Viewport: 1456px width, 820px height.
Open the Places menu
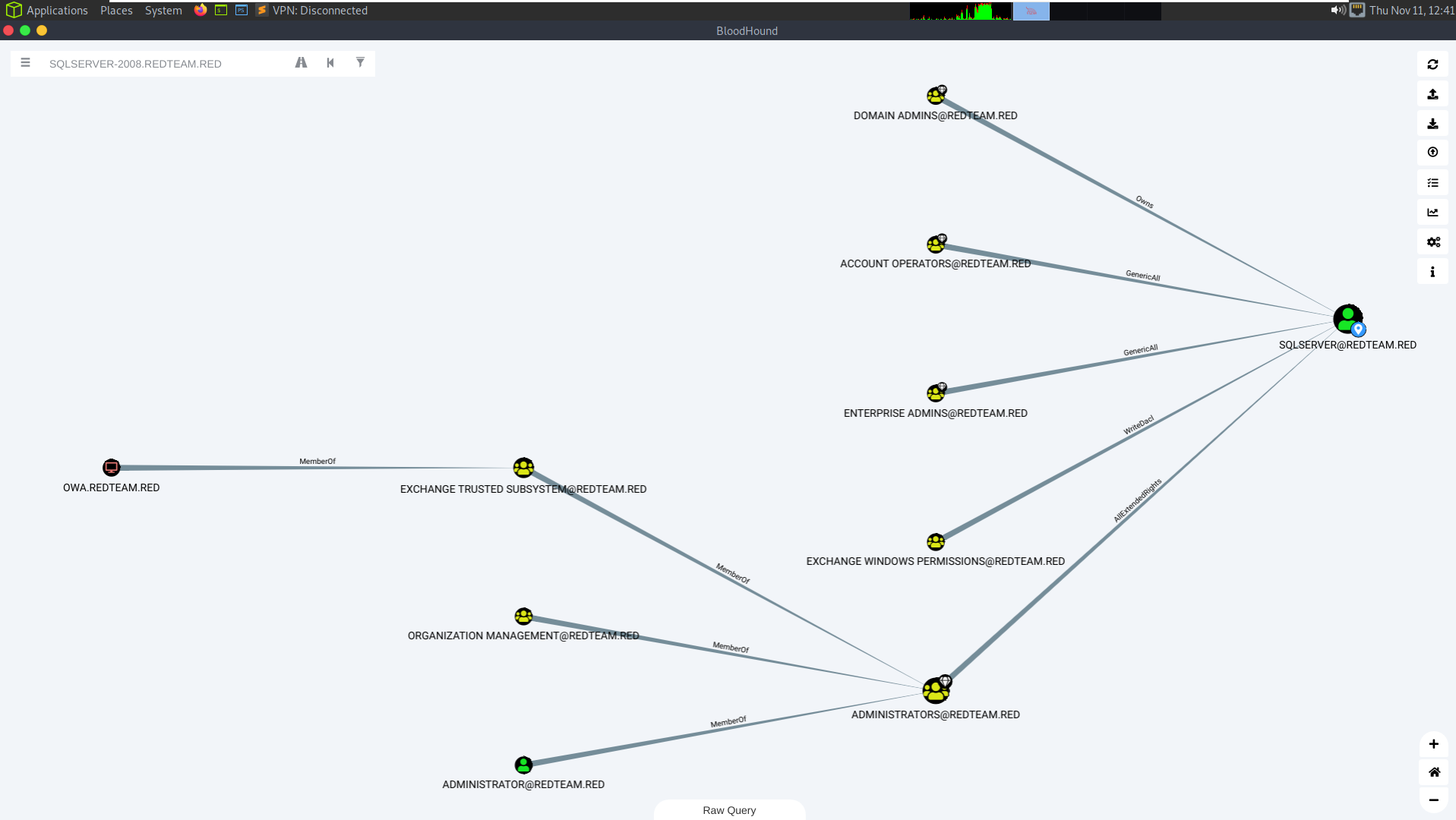[116, 11]
